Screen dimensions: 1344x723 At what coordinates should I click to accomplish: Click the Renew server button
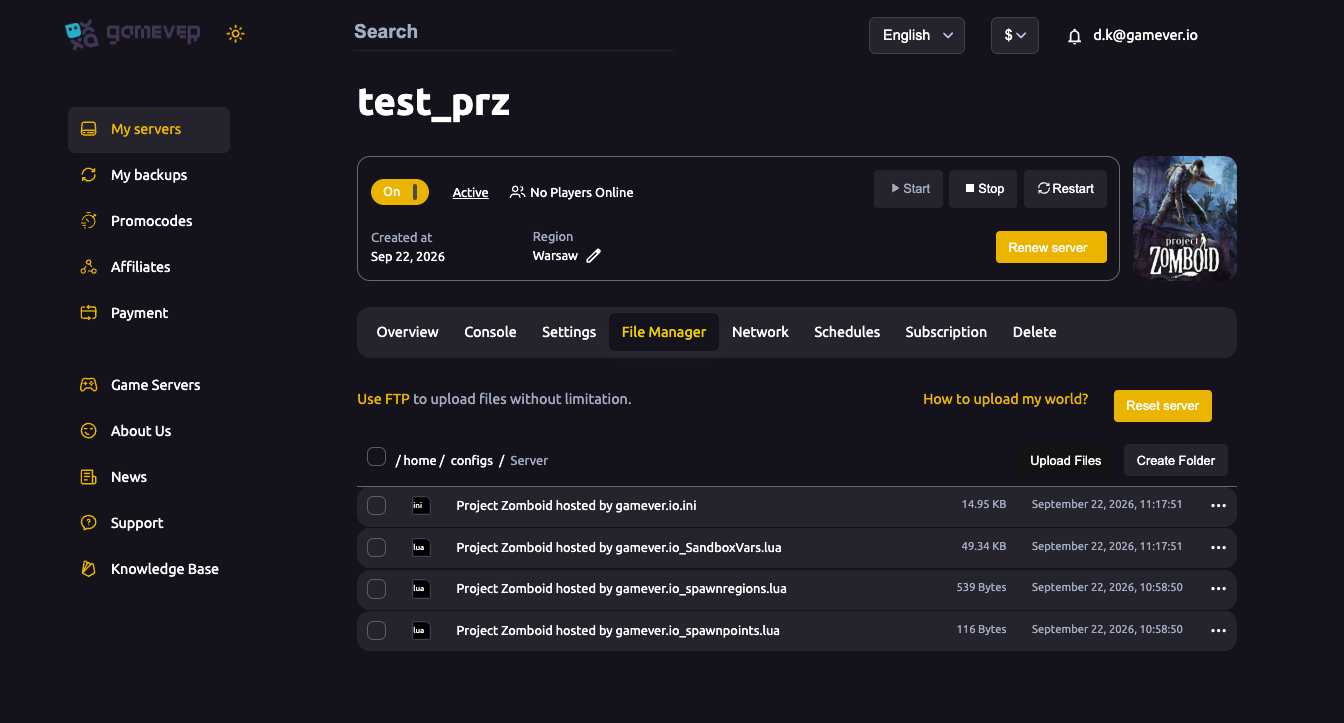click(1051, 247)
